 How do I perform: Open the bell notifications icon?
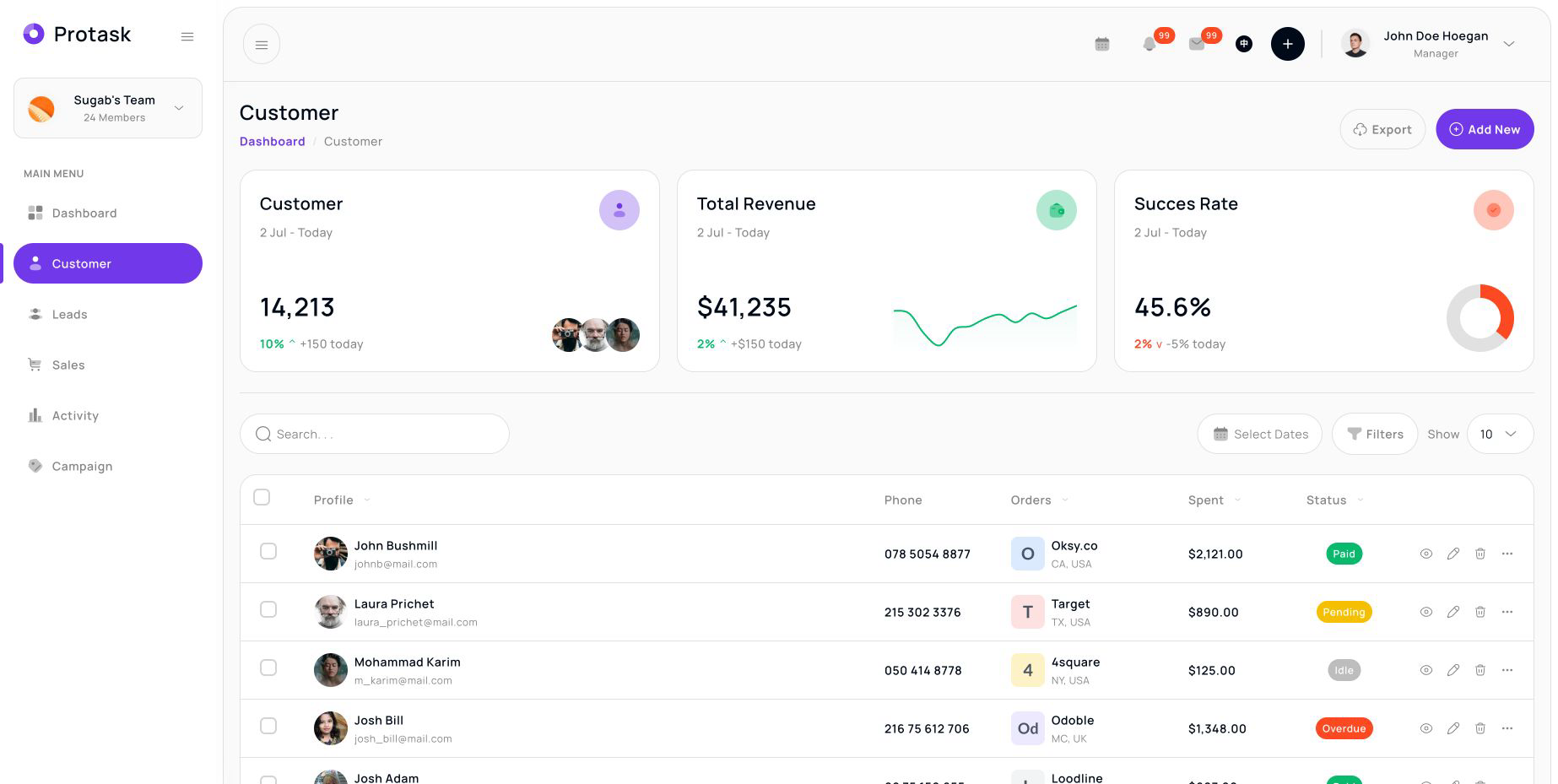coord(1149,44)
